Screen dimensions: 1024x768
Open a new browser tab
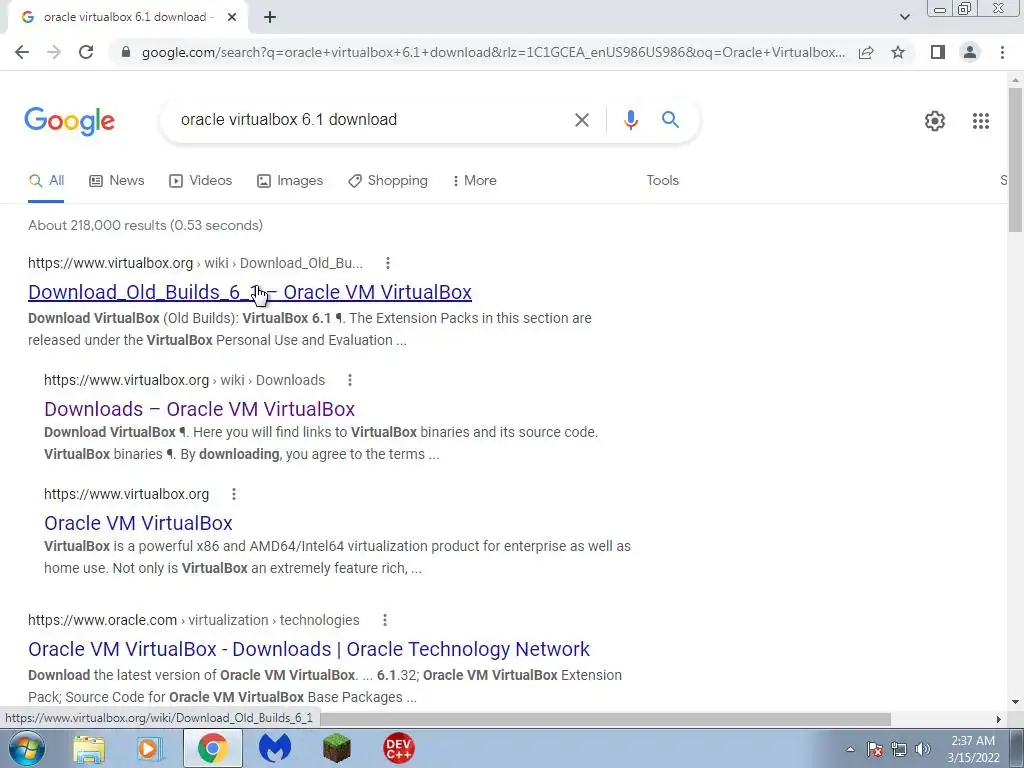[x=270, y=18]
